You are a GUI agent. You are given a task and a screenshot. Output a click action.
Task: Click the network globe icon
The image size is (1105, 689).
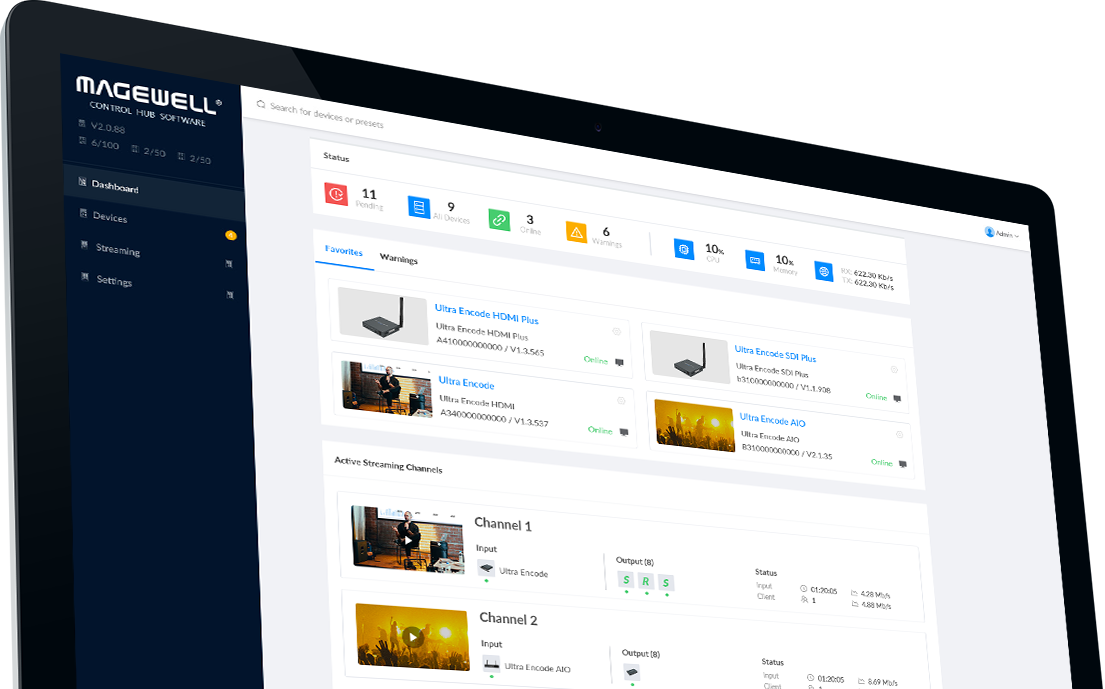coord(823,271)
